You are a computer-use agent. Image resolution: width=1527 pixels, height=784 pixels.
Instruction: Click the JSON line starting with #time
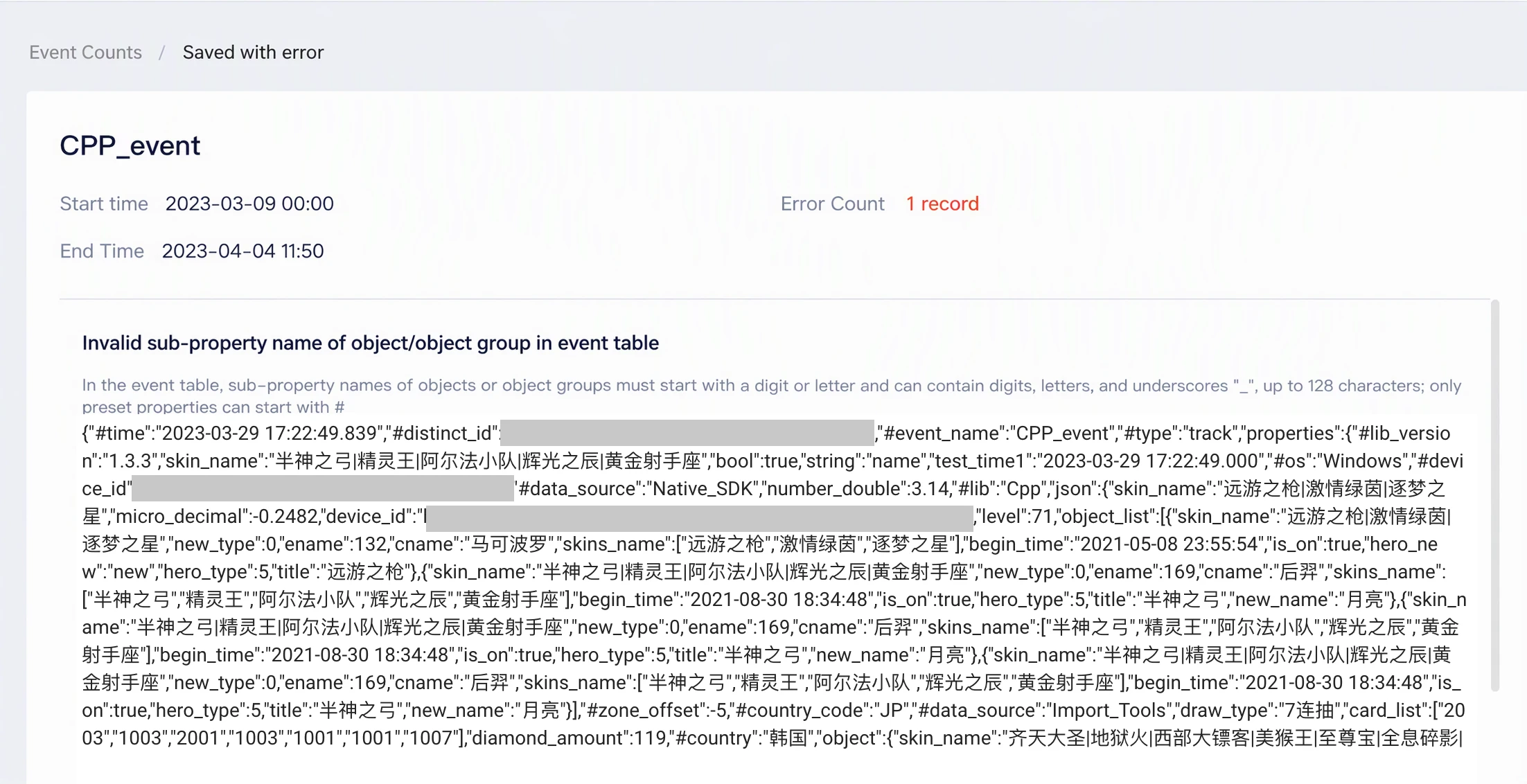coord(766,434)
